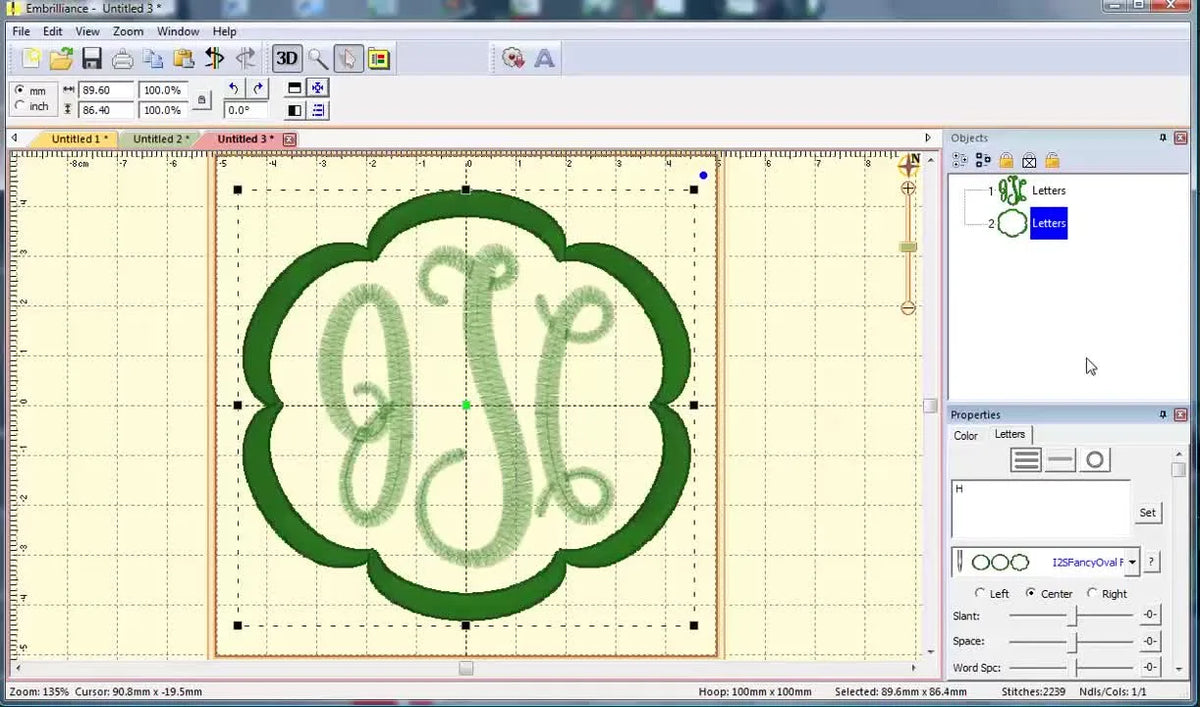Open the I2SFancyOval font dropdown
The image size is (1200, 707).
1132,562
